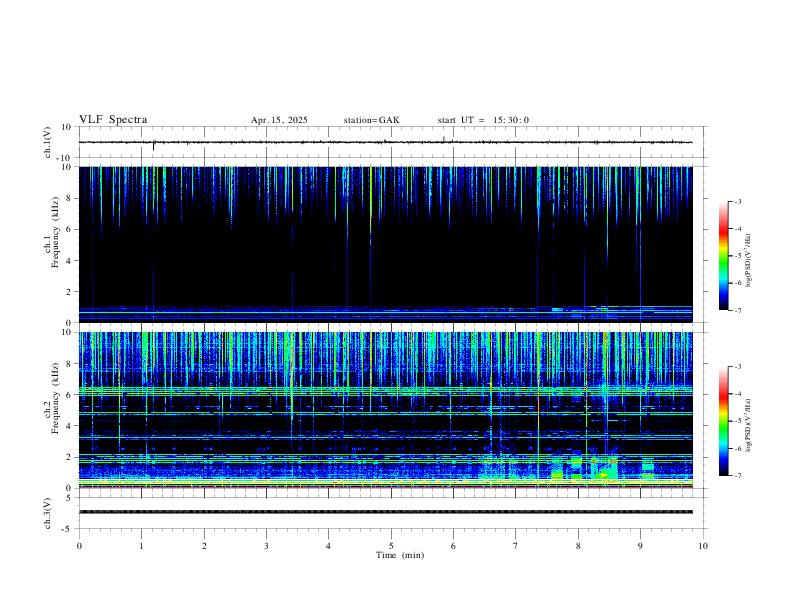Click time-axis tick label "10" at bottom right
The image size is (792, 612).
(x=703, y=546)
